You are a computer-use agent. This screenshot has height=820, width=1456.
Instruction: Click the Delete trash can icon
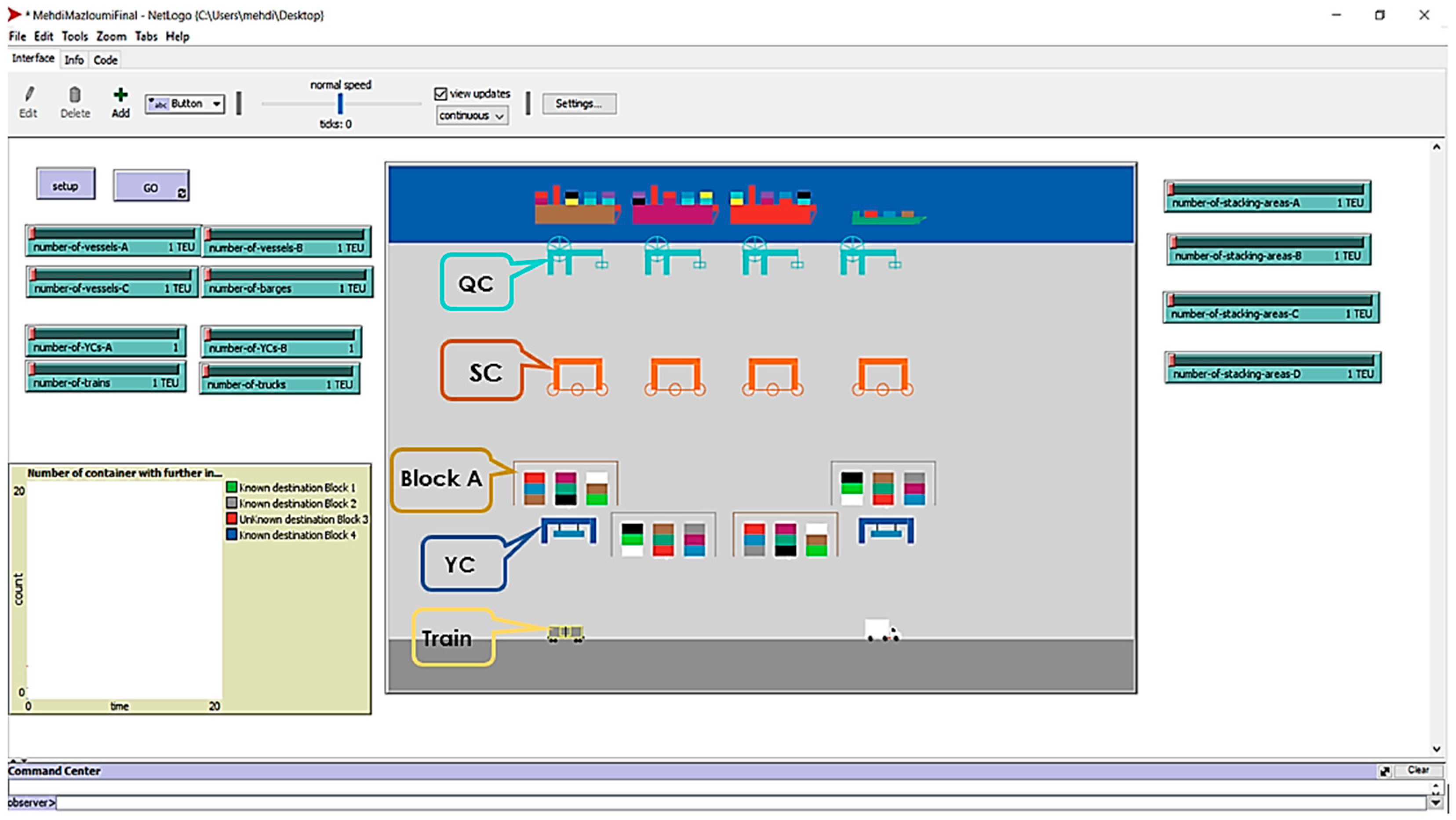[x=75, y=94]
